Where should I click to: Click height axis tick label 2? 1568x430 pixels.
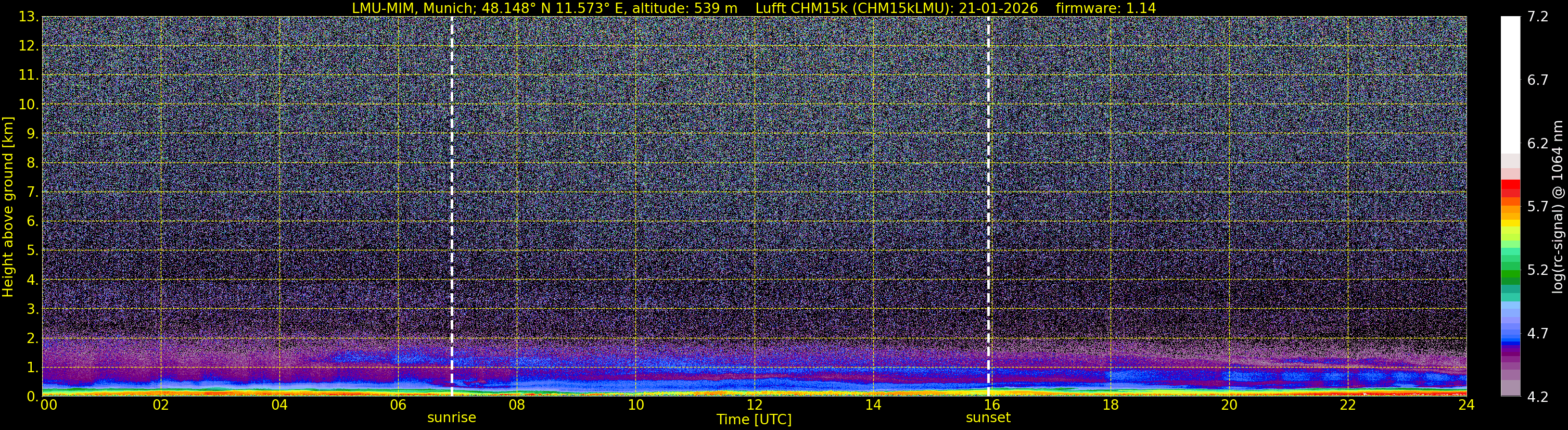[x=32, y=339]
